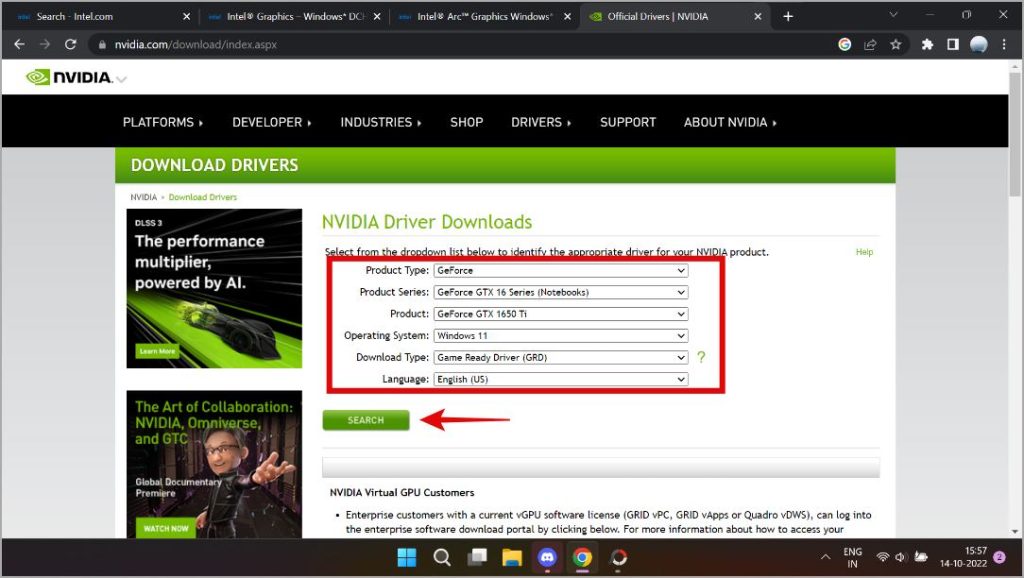Close the Official Drivers NVIDIA tab

pos(758,16)
